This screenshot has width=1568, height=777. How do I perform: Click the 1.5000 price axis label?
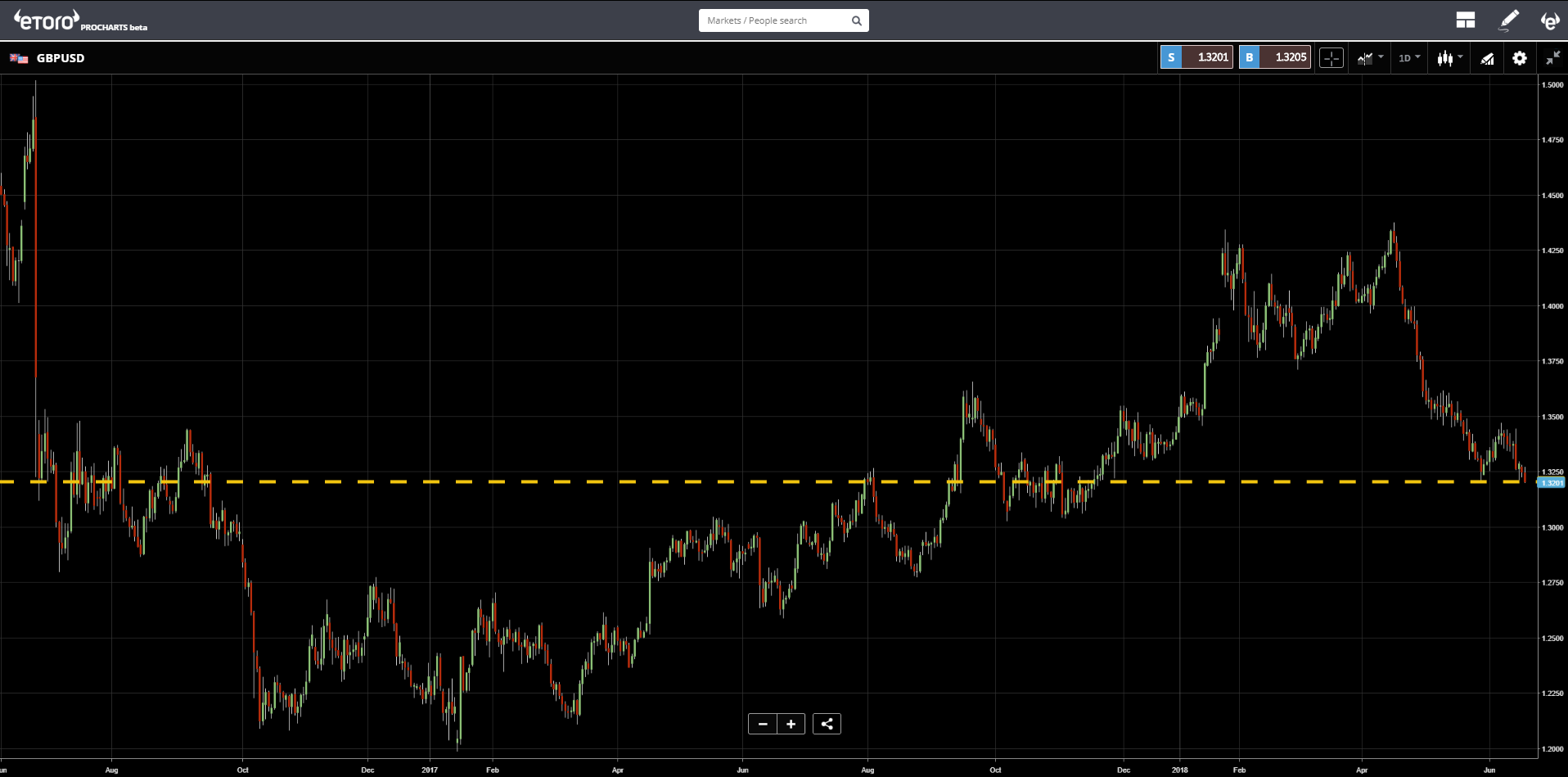pos(1552,84)
